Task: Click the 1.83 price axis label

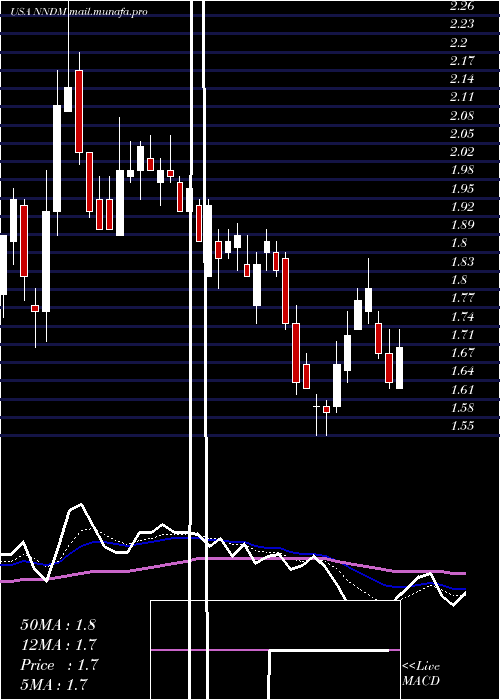Action: tap(462, 262)
